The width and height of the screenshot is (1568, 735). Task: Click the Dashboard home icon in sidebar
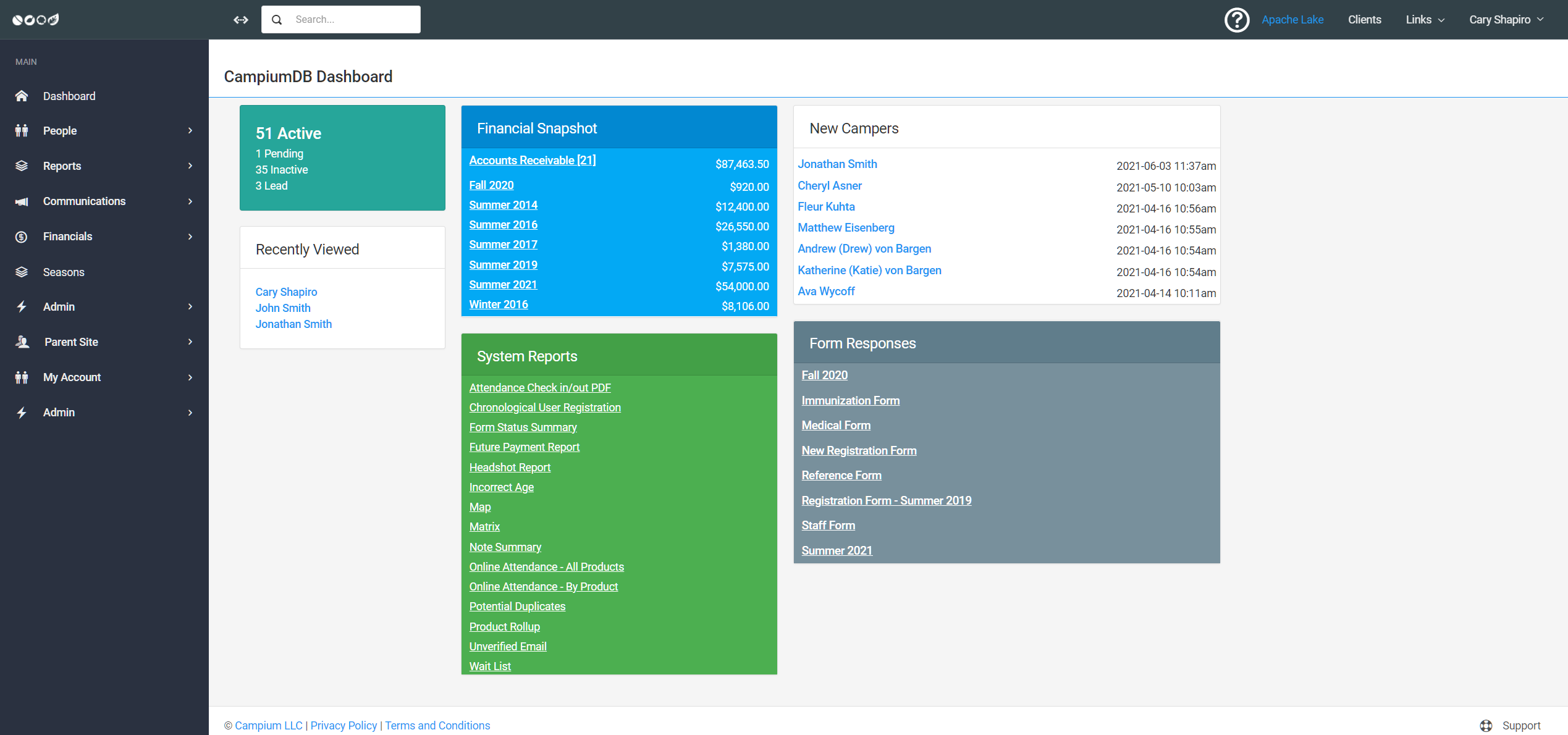coord(22,96)
